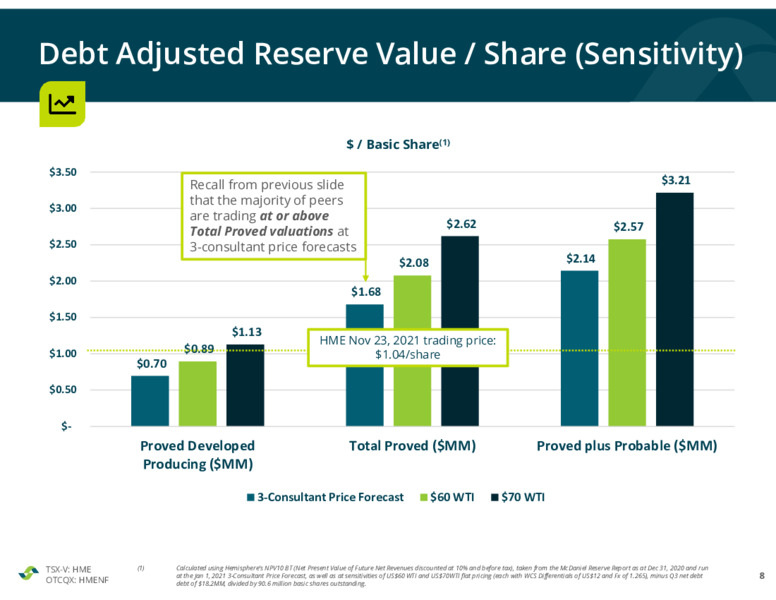Viewport: 776px width, 600px height.
Task: Click the Proved plus Probable ($MM) label
Action: click(627, 446)
